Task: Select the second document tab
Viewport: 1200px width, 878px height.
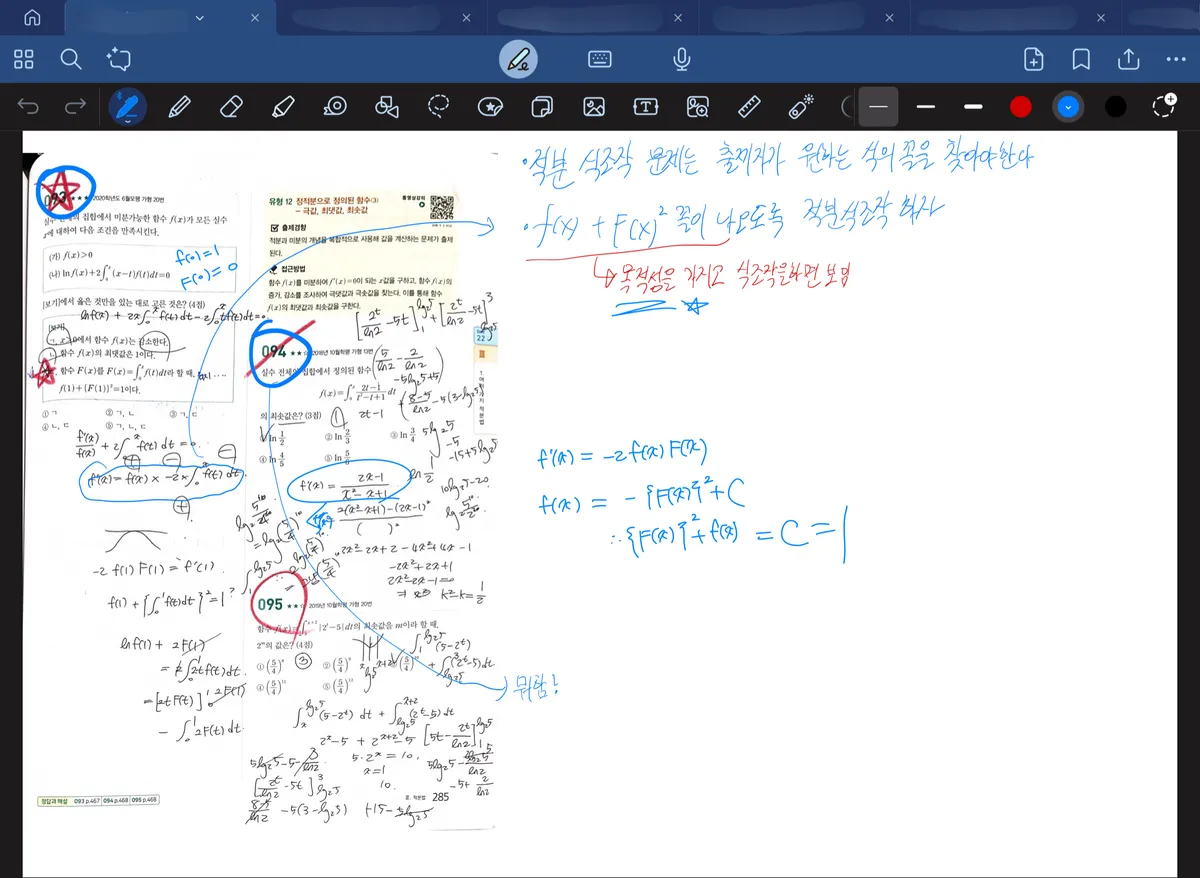Action: 382,18
